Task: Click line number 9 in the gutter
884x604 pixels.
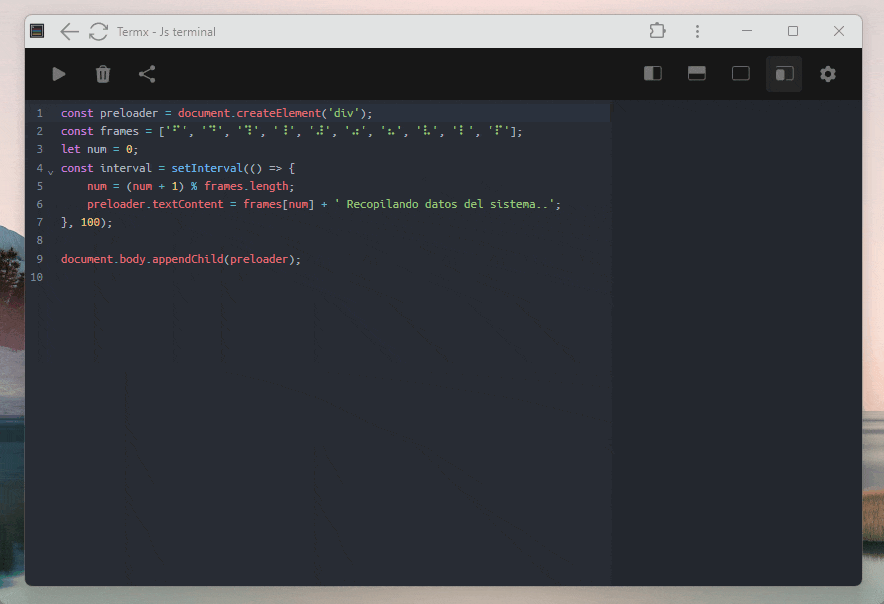Action: coord(39,259)
